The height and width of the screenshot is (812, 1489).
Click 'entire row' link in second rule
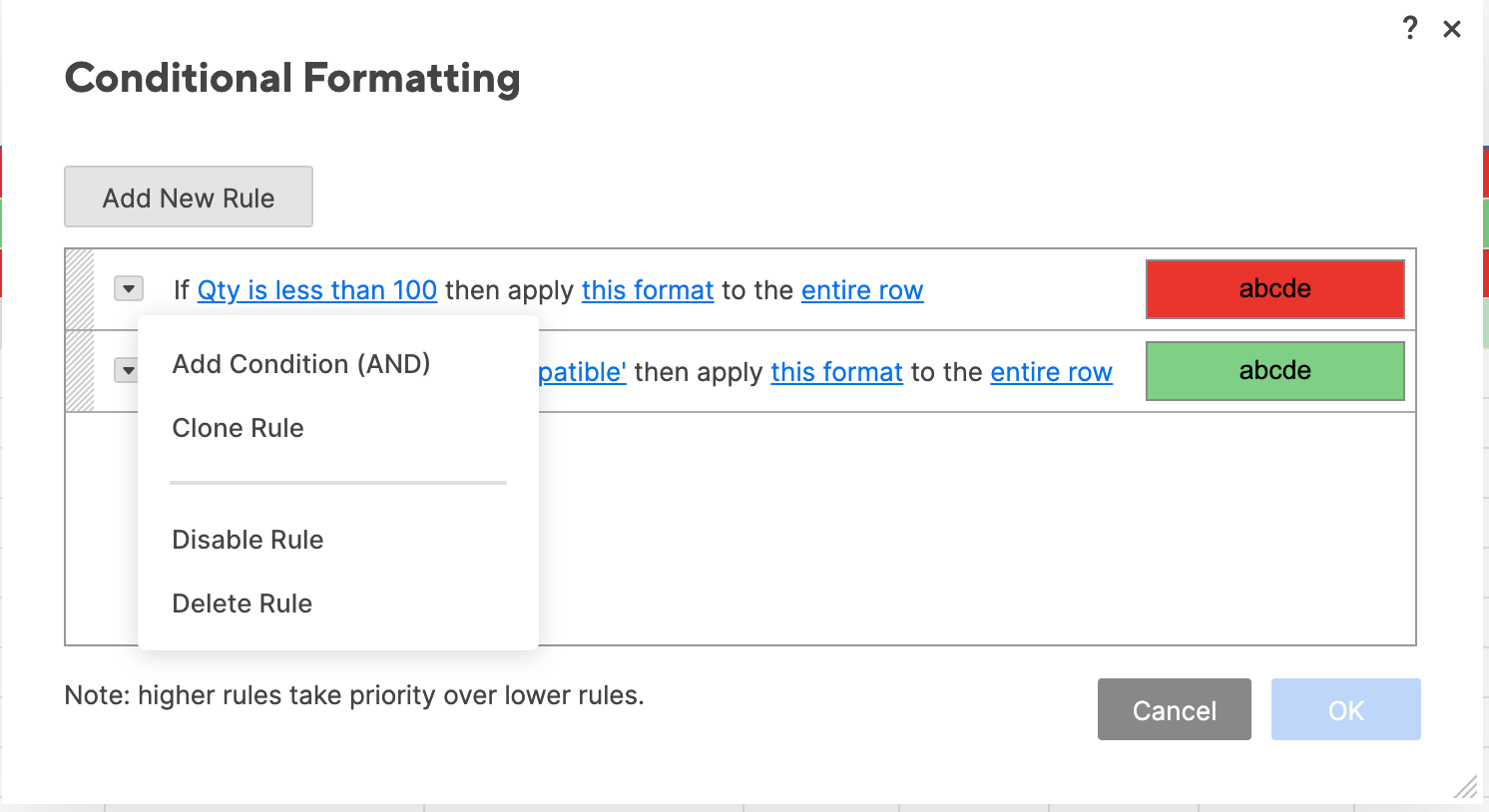pyautogui.click(x=1051, y=372)
